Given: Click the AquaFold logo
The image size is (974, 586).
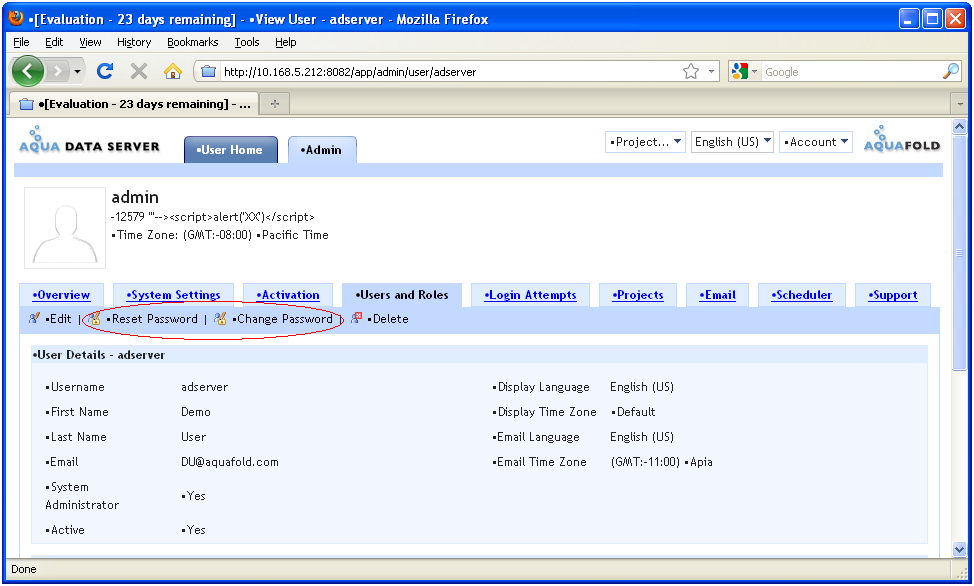Looking at the screenshot, I should (x=901, y=140).
